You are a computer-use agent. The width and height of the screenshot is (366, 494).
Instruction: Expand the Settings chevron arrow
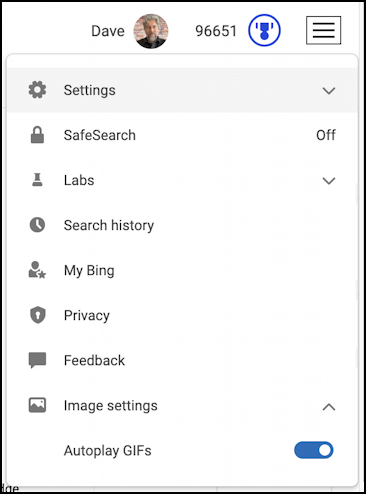point(329,90)
